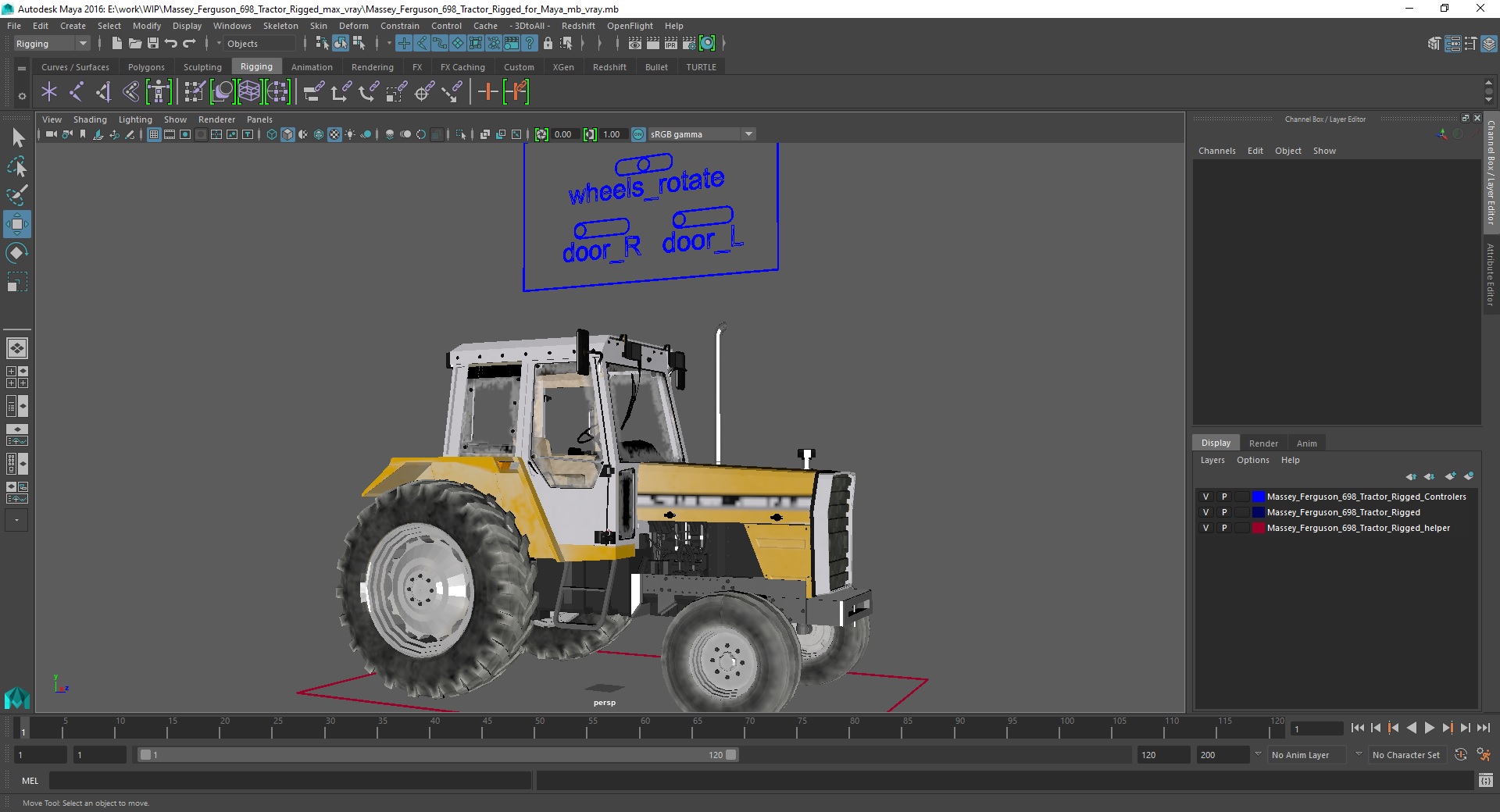Click the Create Locator shelf icon

[49, 92]
